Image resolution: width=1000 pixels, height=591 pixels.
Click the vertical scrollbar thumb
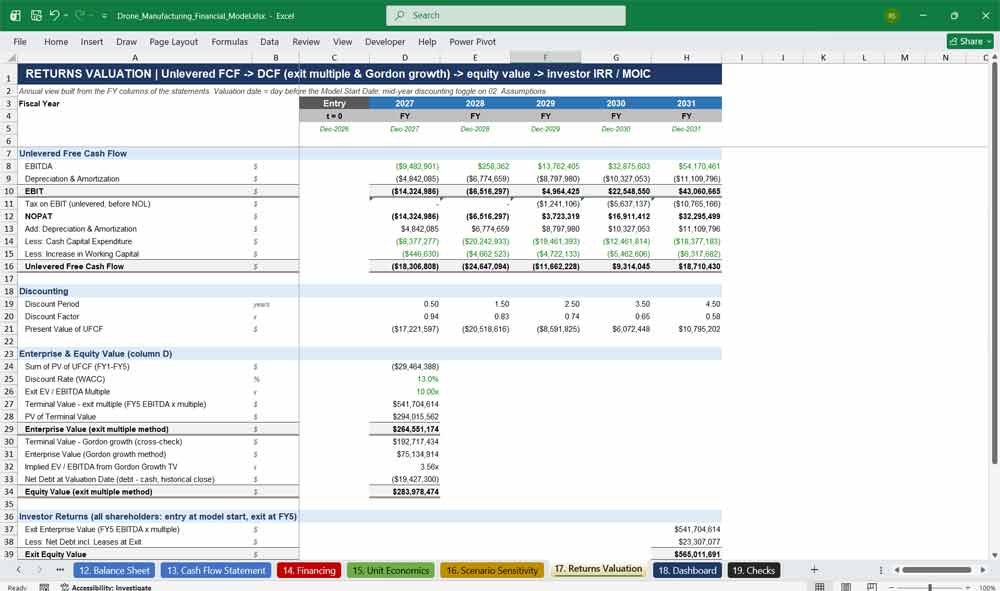click(994, 261)
